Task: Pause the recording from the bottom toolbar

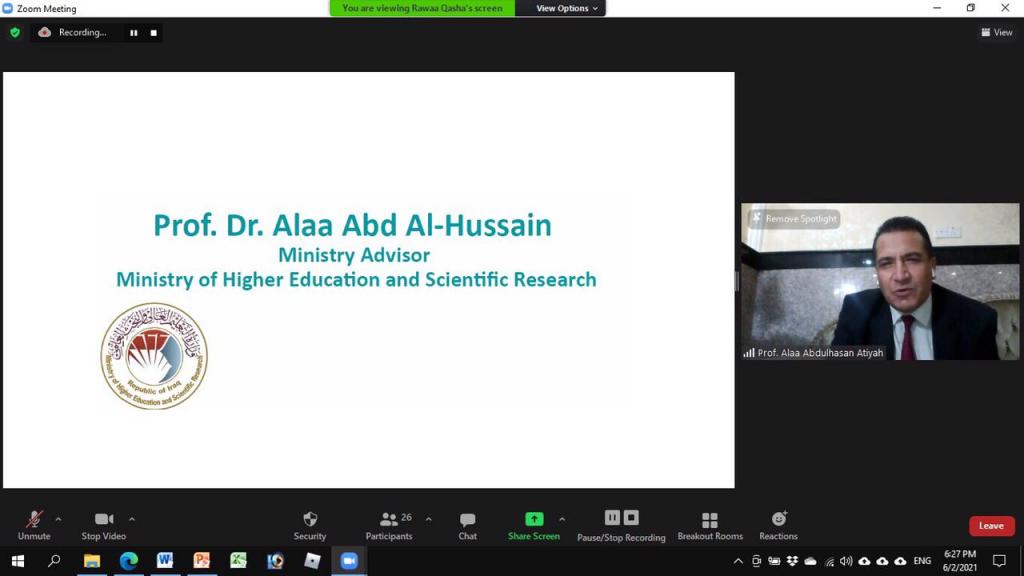Action: pyautogui.click(x=612, y=518)
